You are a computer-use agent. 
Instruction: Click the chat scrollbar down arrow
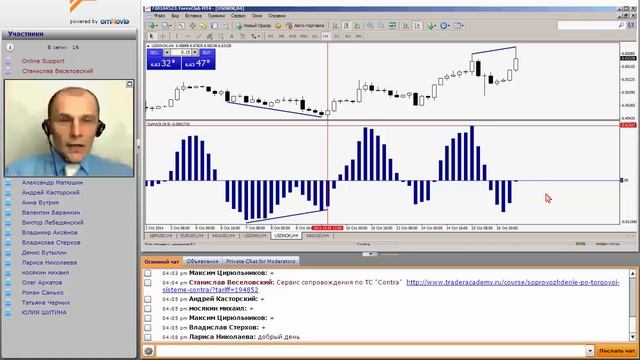pos(633,337)
